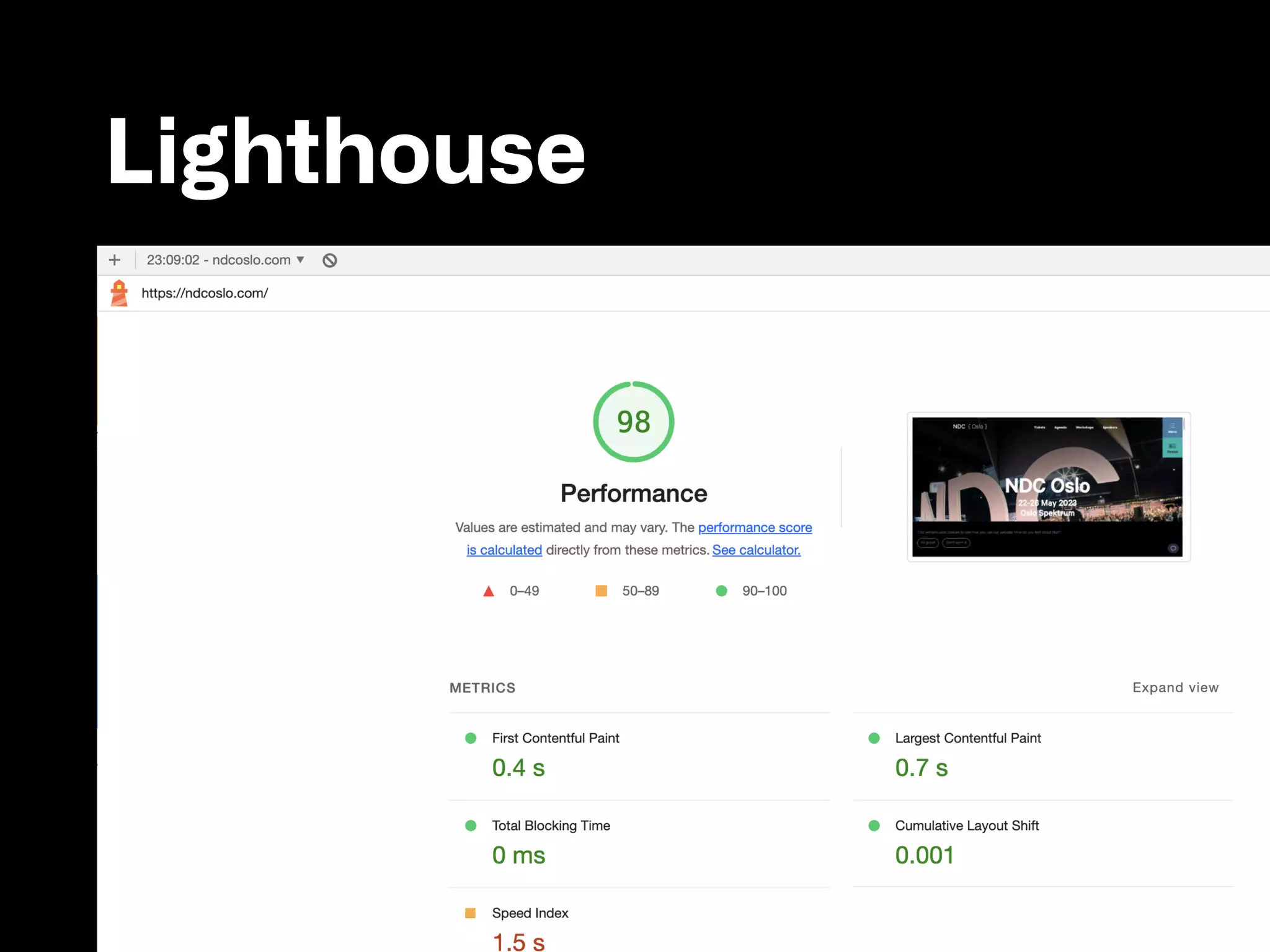The height and width of the screenshot is (952, 1270).
Task: Click the orange square beside Speed Index
Action: tap(470, 913)
